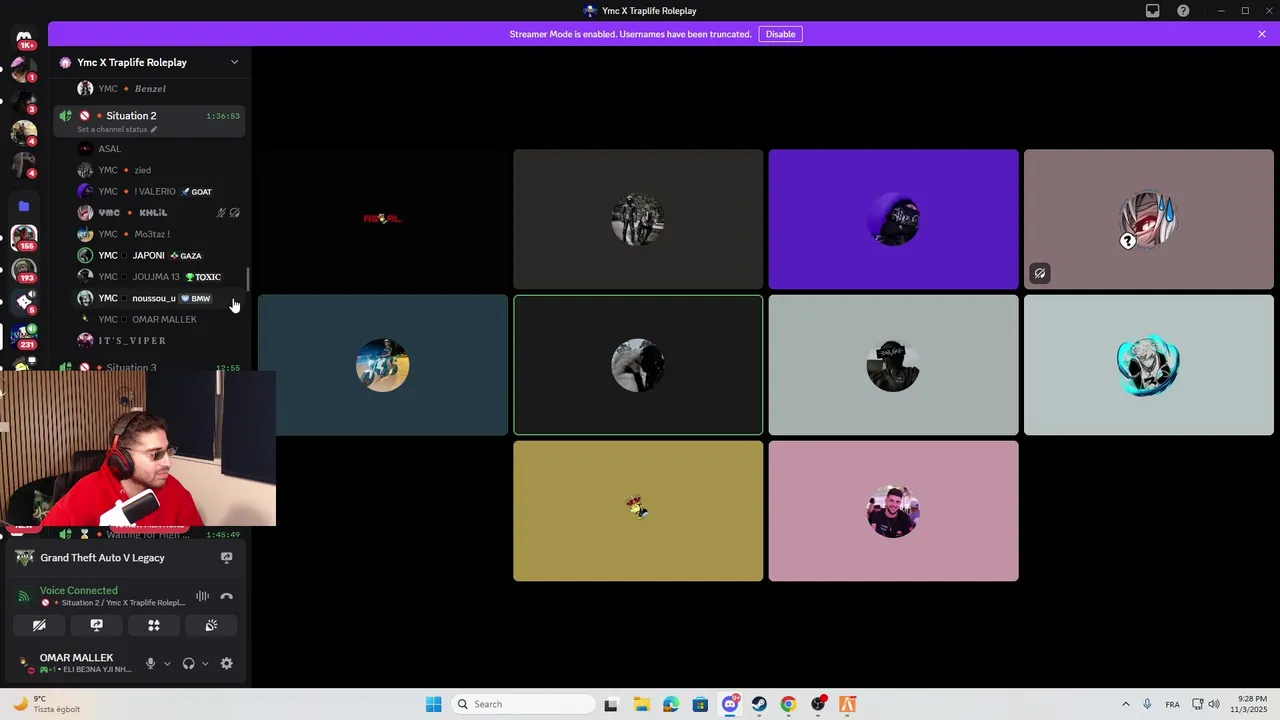
Task: Open Discord direct messages home icon
Action: [24, 37]
